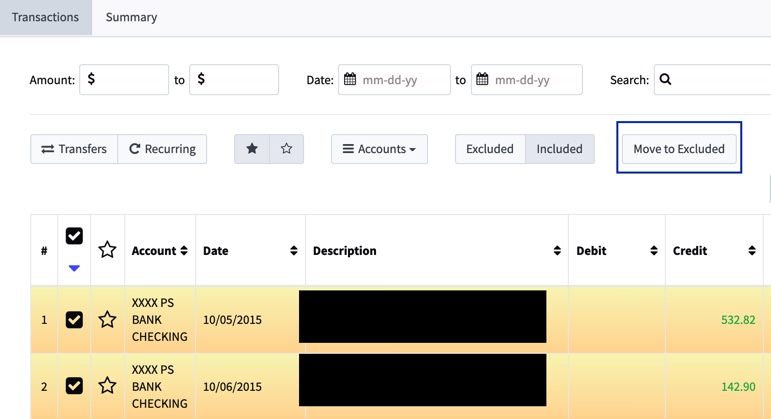Click the Move to Excluded button
This screenshot has width=771, height=419.
pos(679,149)
